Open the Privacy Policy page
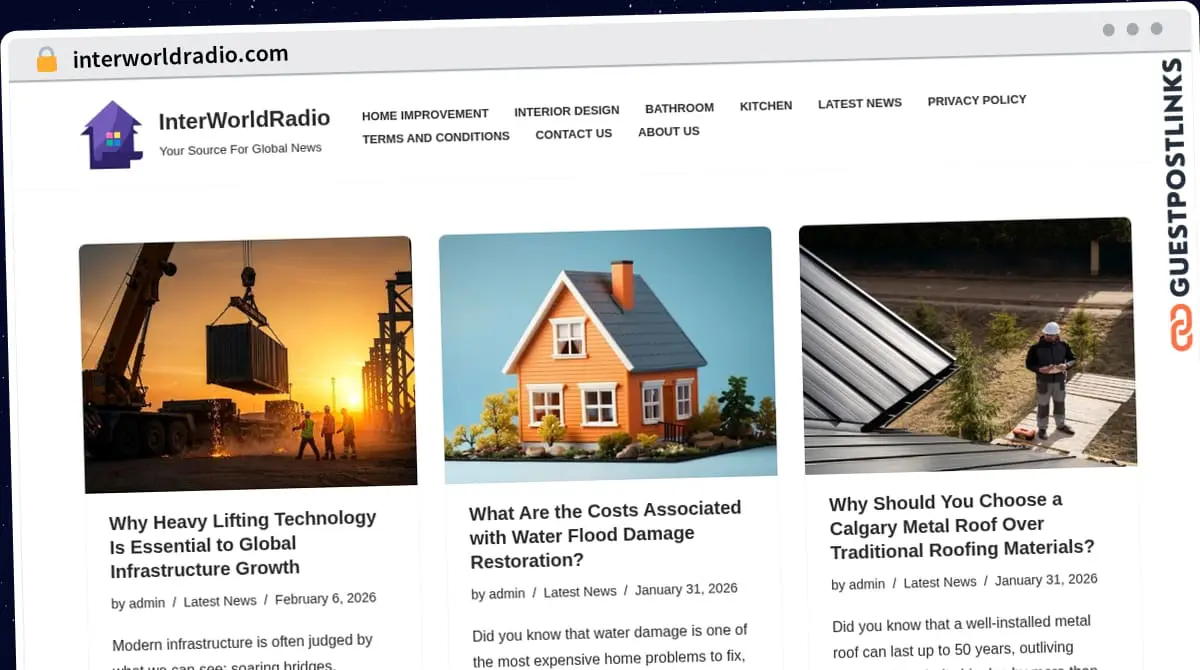The height and width of the screenshot is (670, 1200). tap(977, 100)
